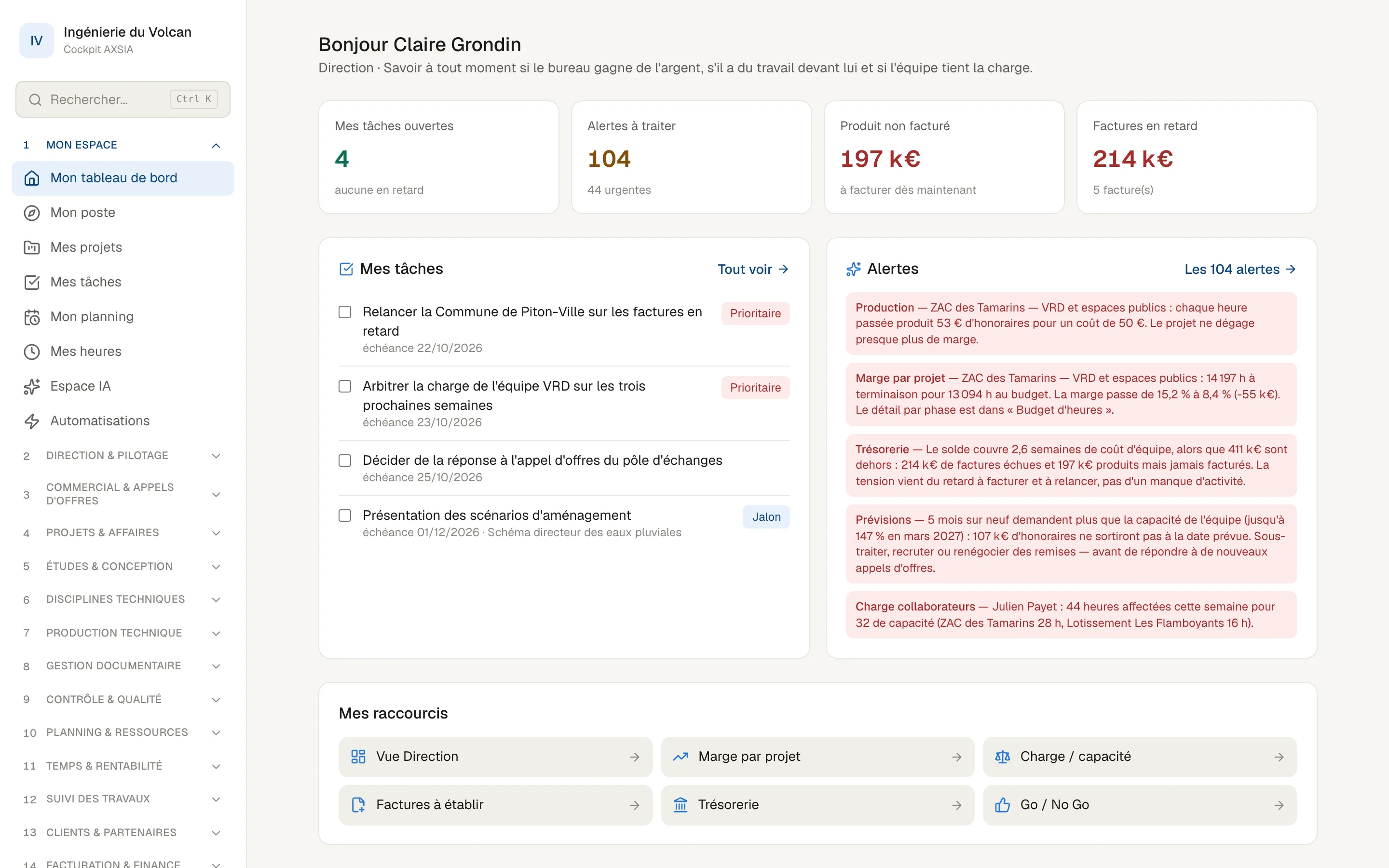This screenshot has height=868, width=1389.
Task: Click the checkmark icon beside Mes tâches in sidebar
Action: (31, 283)
